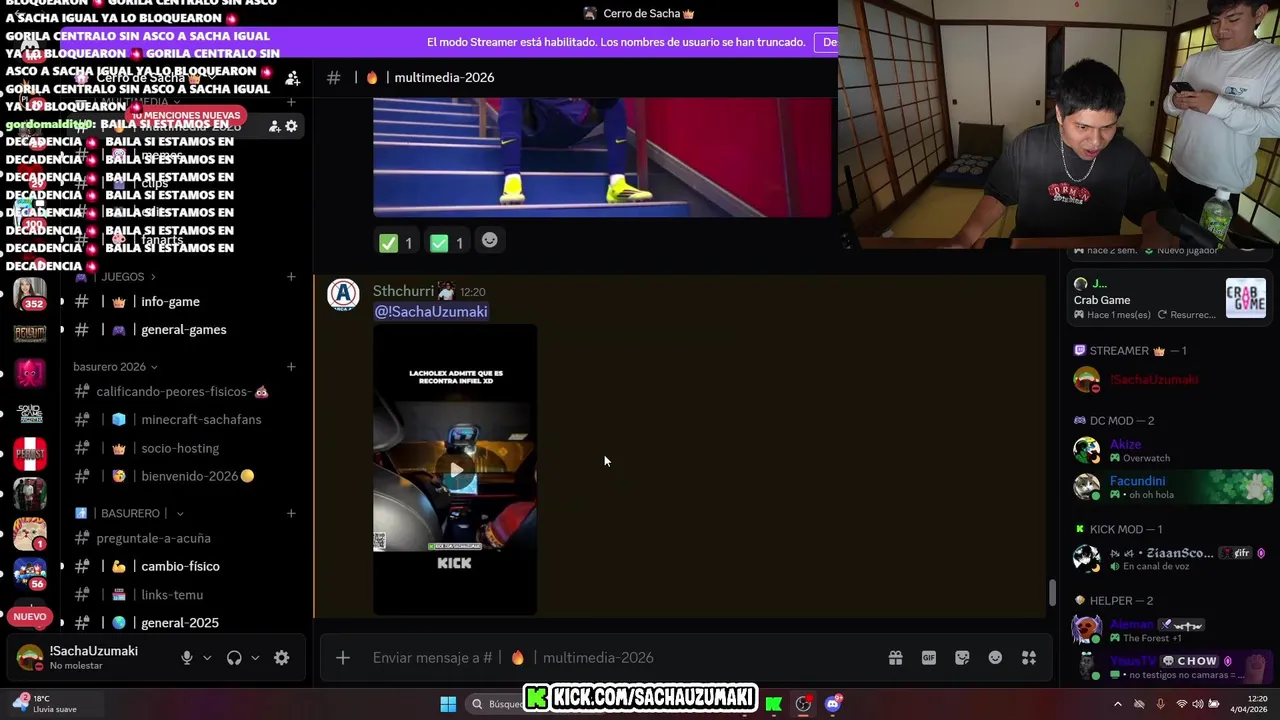This screenshot has width=1280, height=720.
Task: Open Kick app from the Windows taskbar
Action: pyautogui.click(x=773, y=704)
